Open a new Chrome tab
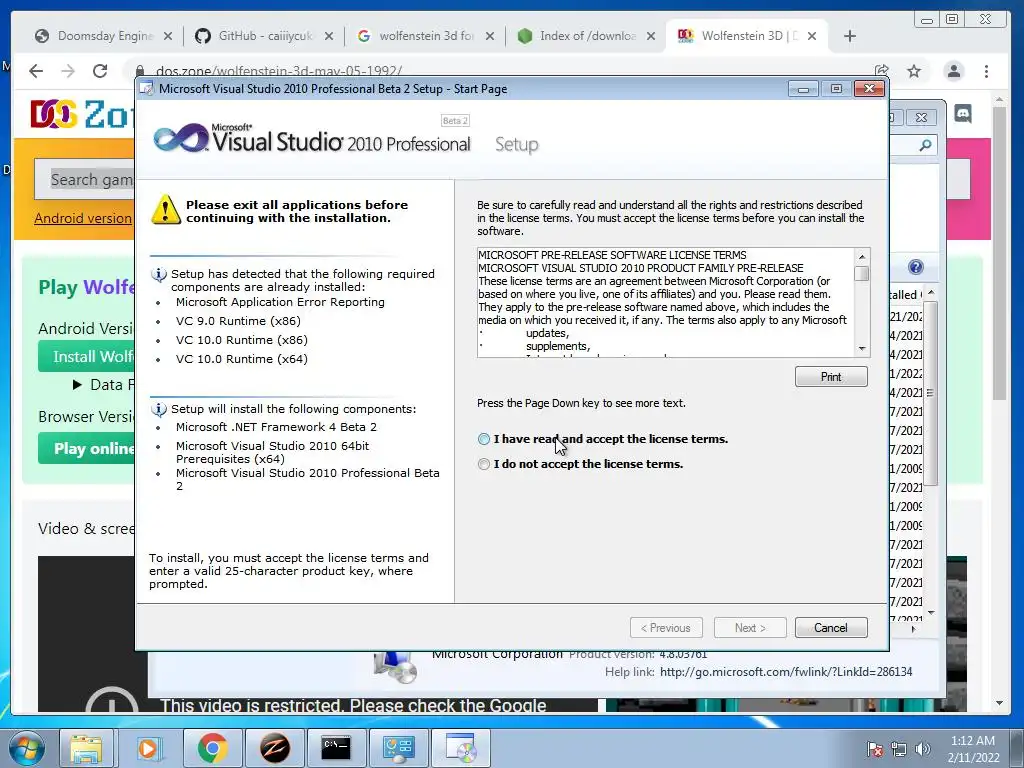This screenshot has width=1024, height=768. tap(850, 36)
